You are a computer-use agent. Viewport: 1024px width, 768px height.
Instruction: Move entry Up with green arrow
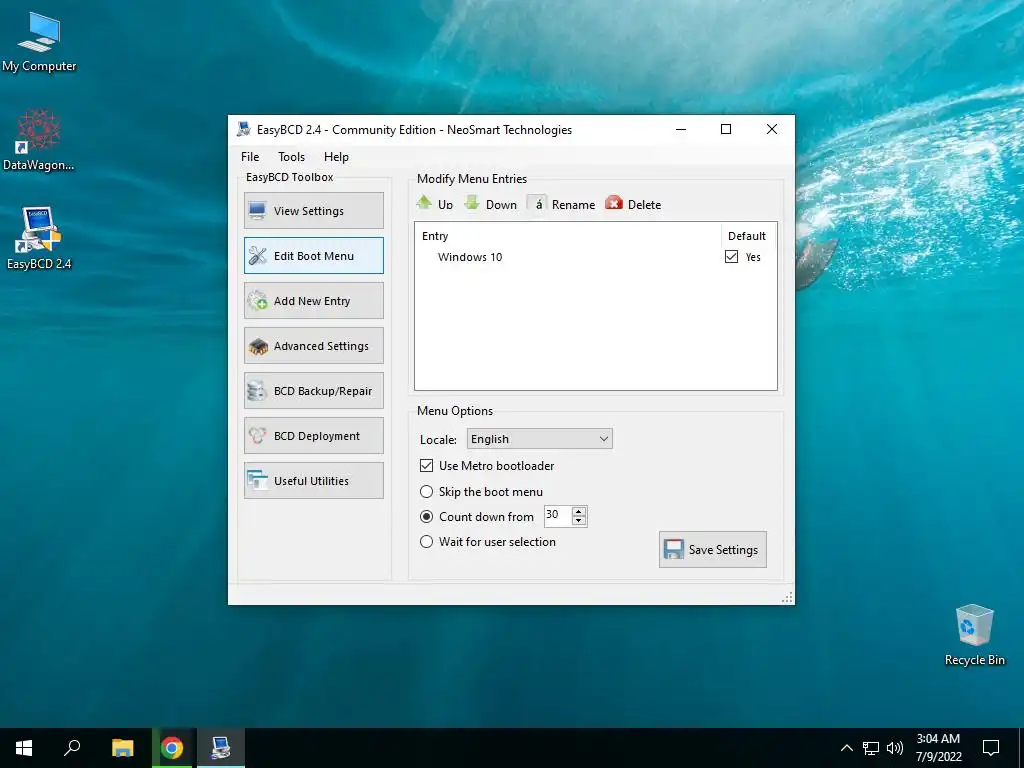[434, 204]
